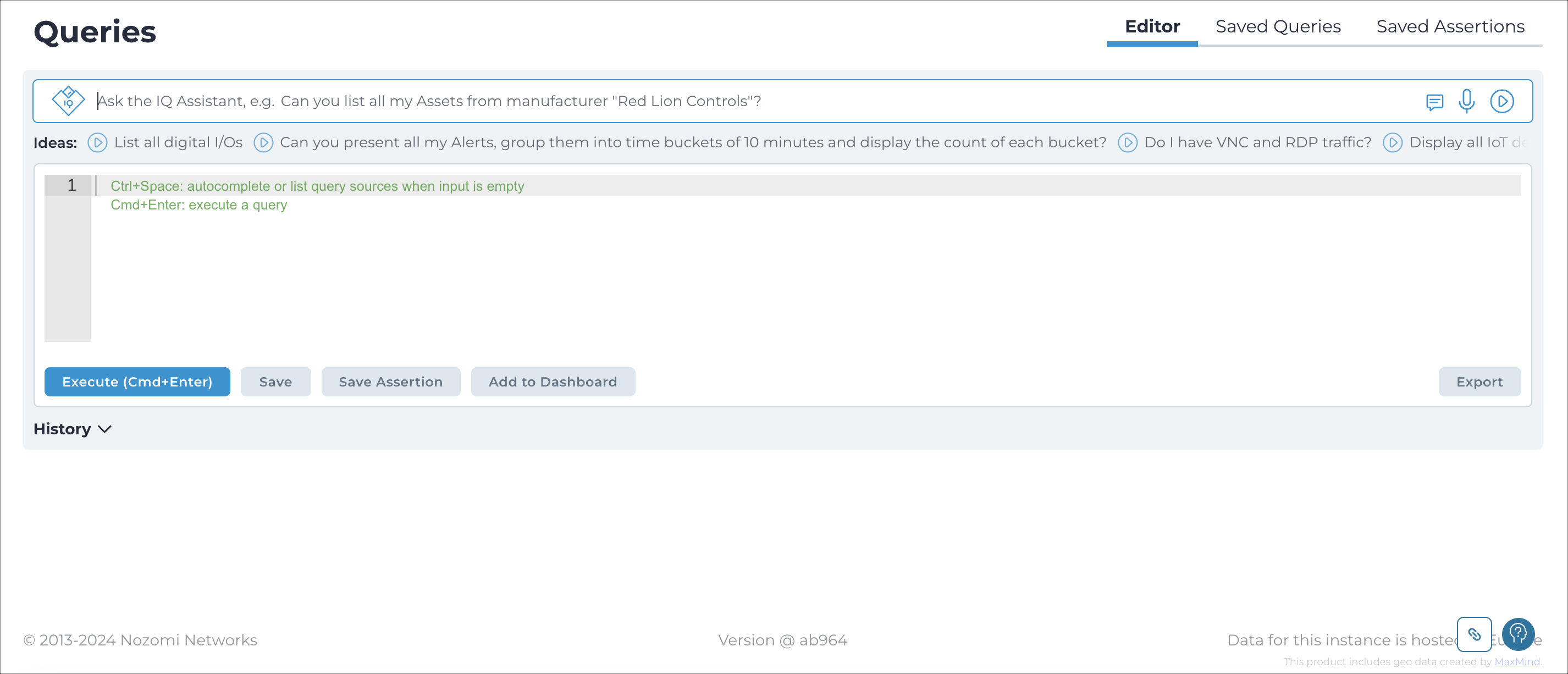Focus the Ask the IQ Assistant input field
Viewport: 1568px width, 674px height.
pyautogui.click(x=731, y=101)
